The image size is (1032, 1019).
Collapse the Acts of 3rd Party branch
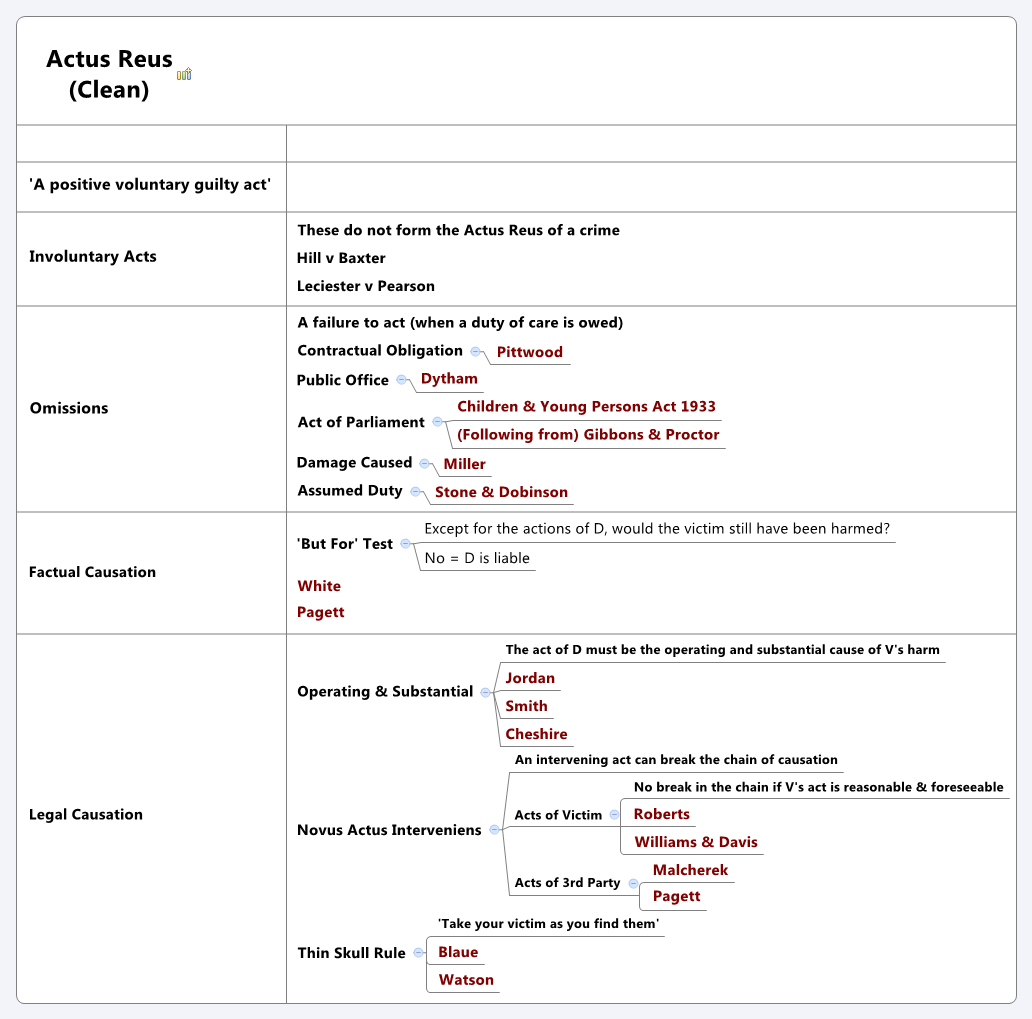click(x=633, y=883)
